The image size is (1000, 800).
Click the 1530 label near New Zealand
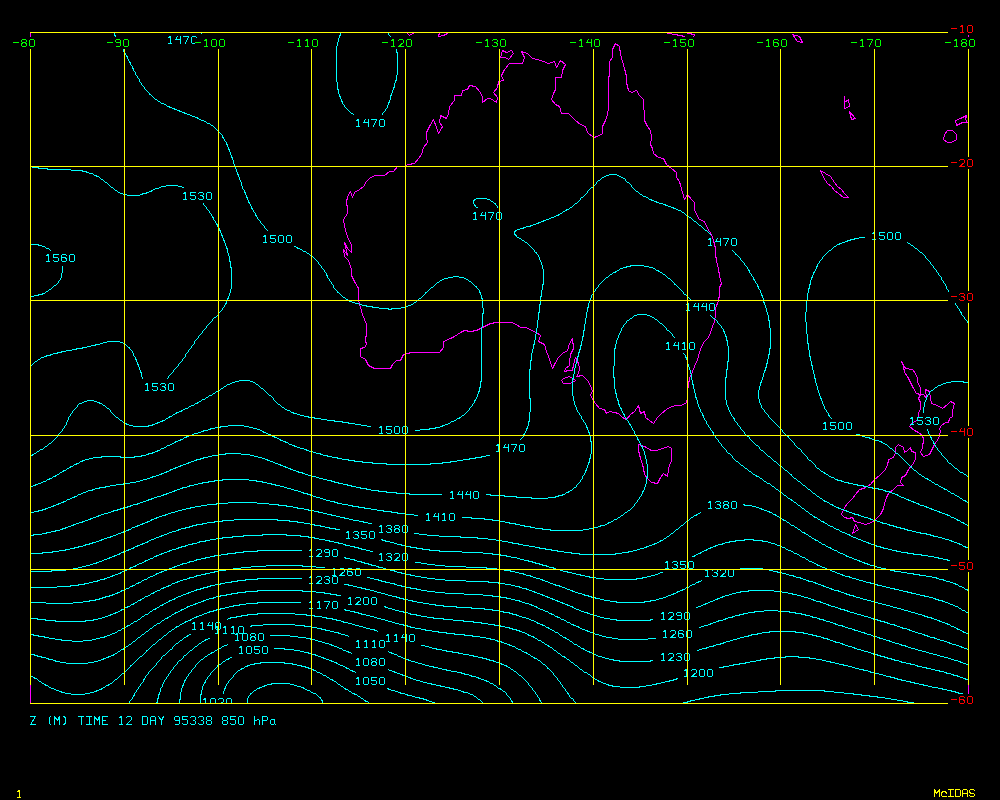[x=924, y=421]
